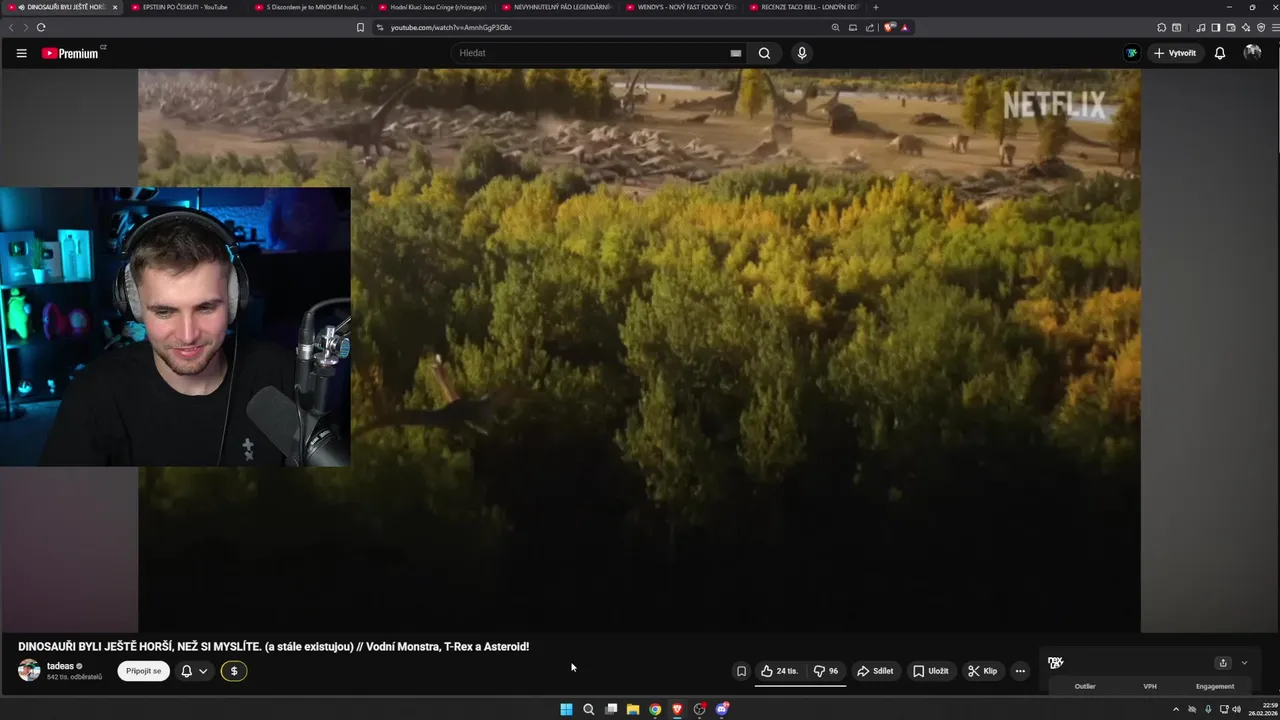
Task: Click the video title text DINOSAUŘI BYLI
Action: pyautogui.click(x=273, y=647)
